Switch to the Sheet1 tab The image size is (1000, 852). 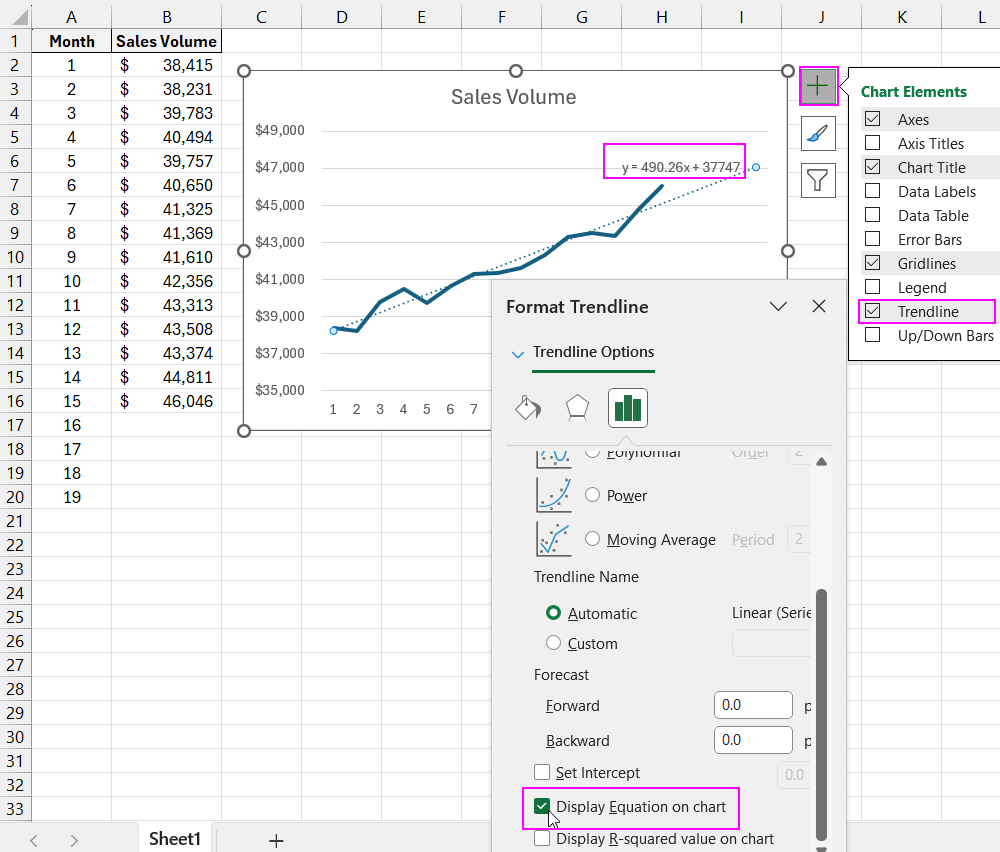click(175, 839)
